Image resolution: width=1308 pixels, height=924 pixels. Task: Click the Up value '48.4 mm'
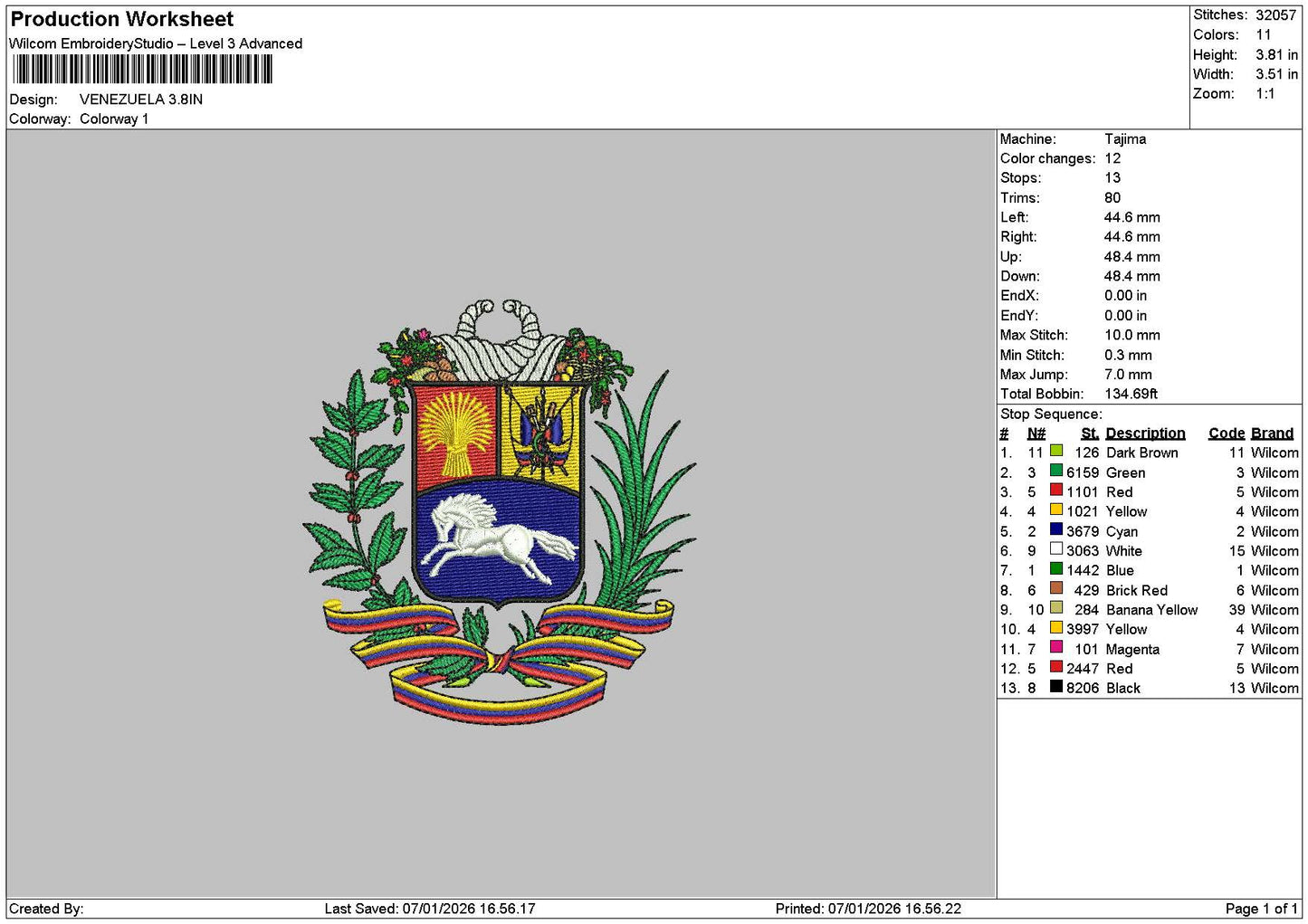(1132, 257)
